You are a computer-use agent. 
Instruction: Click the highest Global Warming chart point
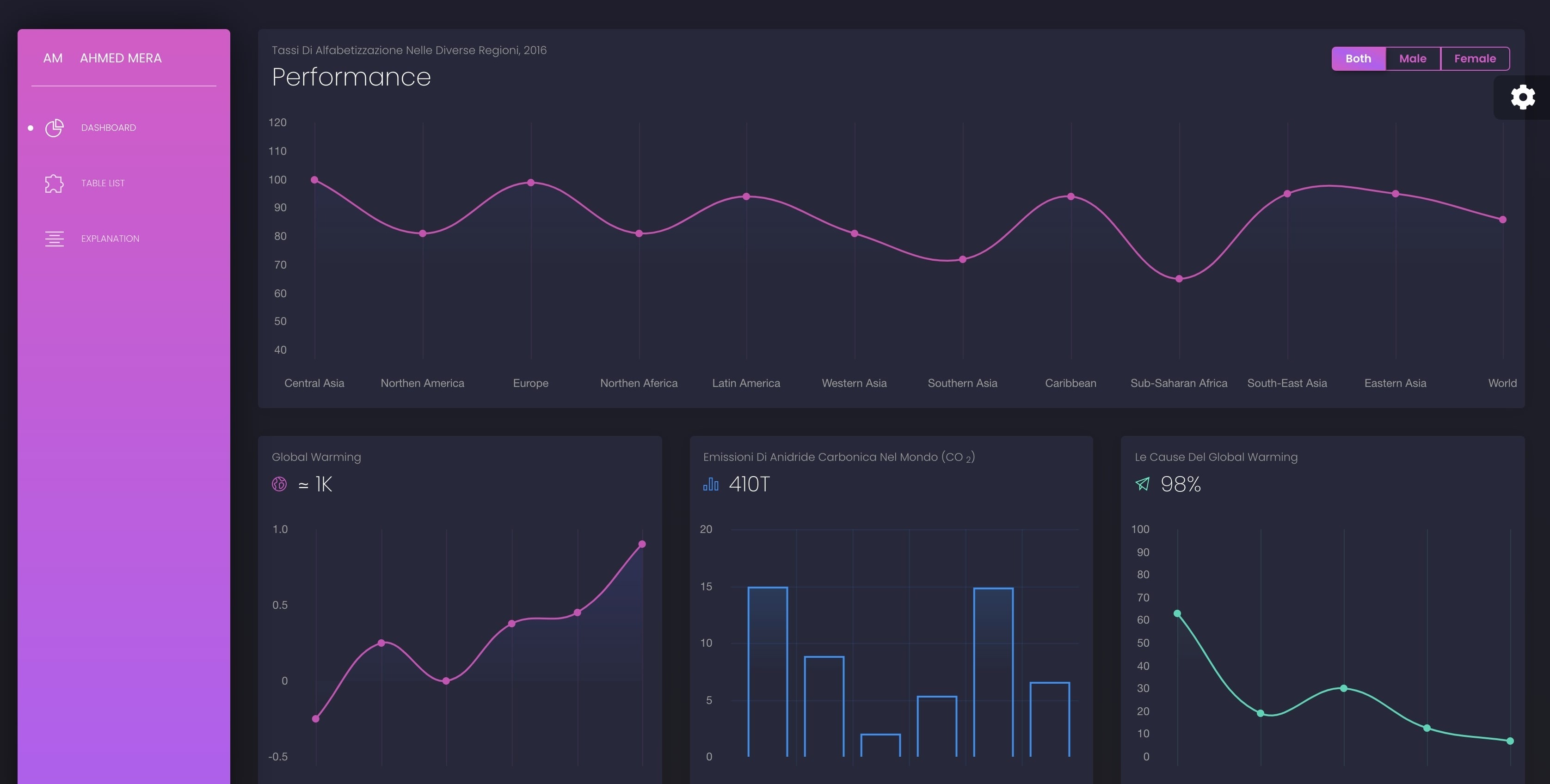(642, 544)
